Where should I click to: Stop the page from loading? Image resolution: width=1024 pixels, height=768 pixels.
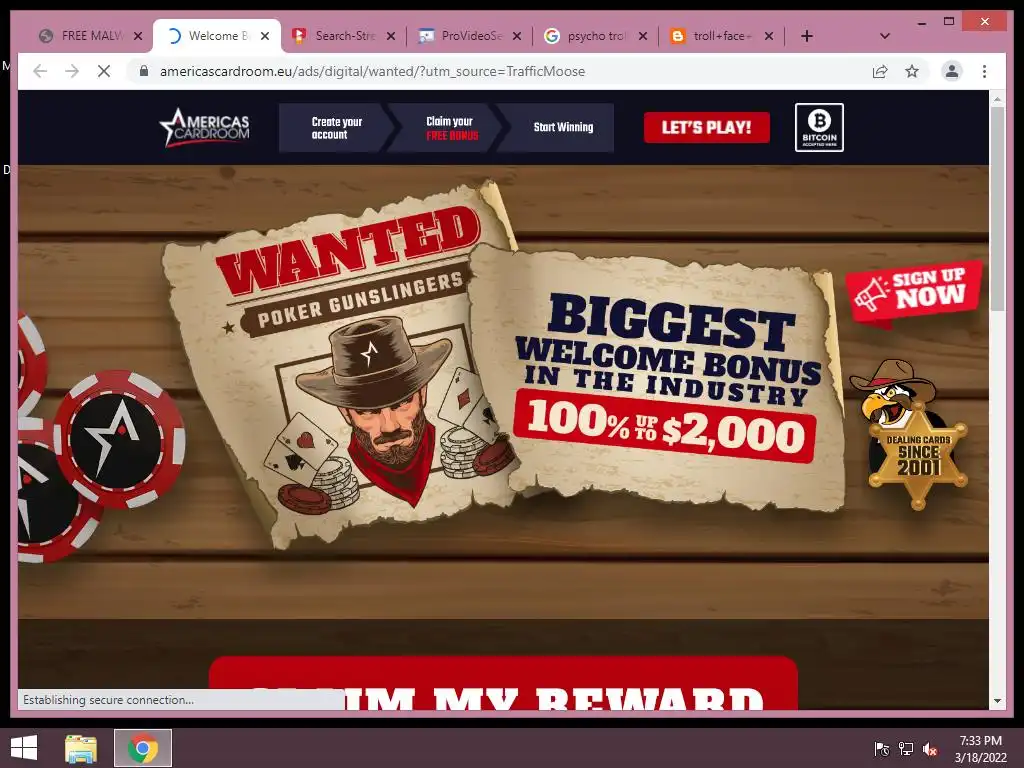[104, 71]
